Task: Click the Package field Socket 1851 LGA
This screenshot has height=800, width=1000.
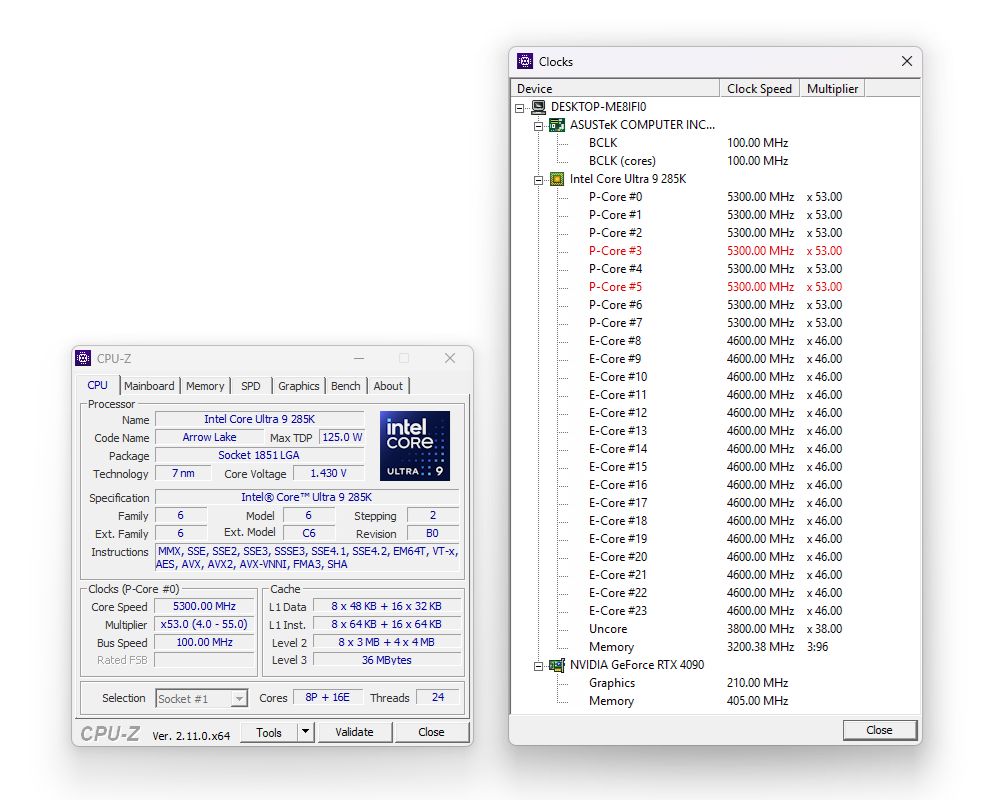Action: coord(260,455)
